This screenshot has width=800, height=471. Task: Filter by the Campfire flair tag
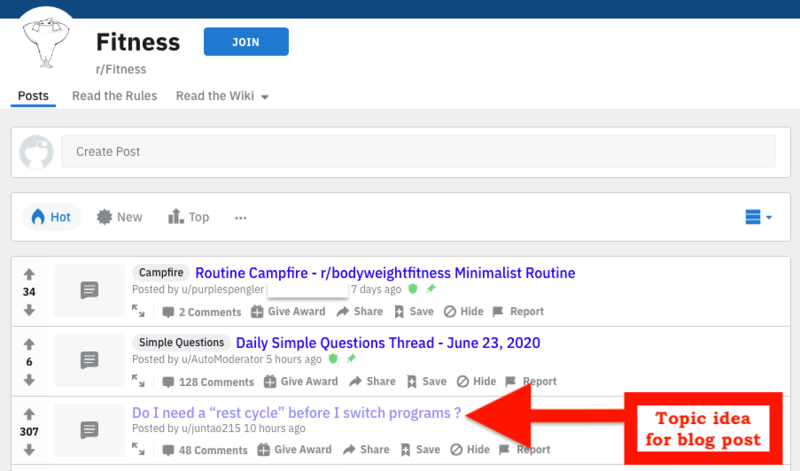161,272
